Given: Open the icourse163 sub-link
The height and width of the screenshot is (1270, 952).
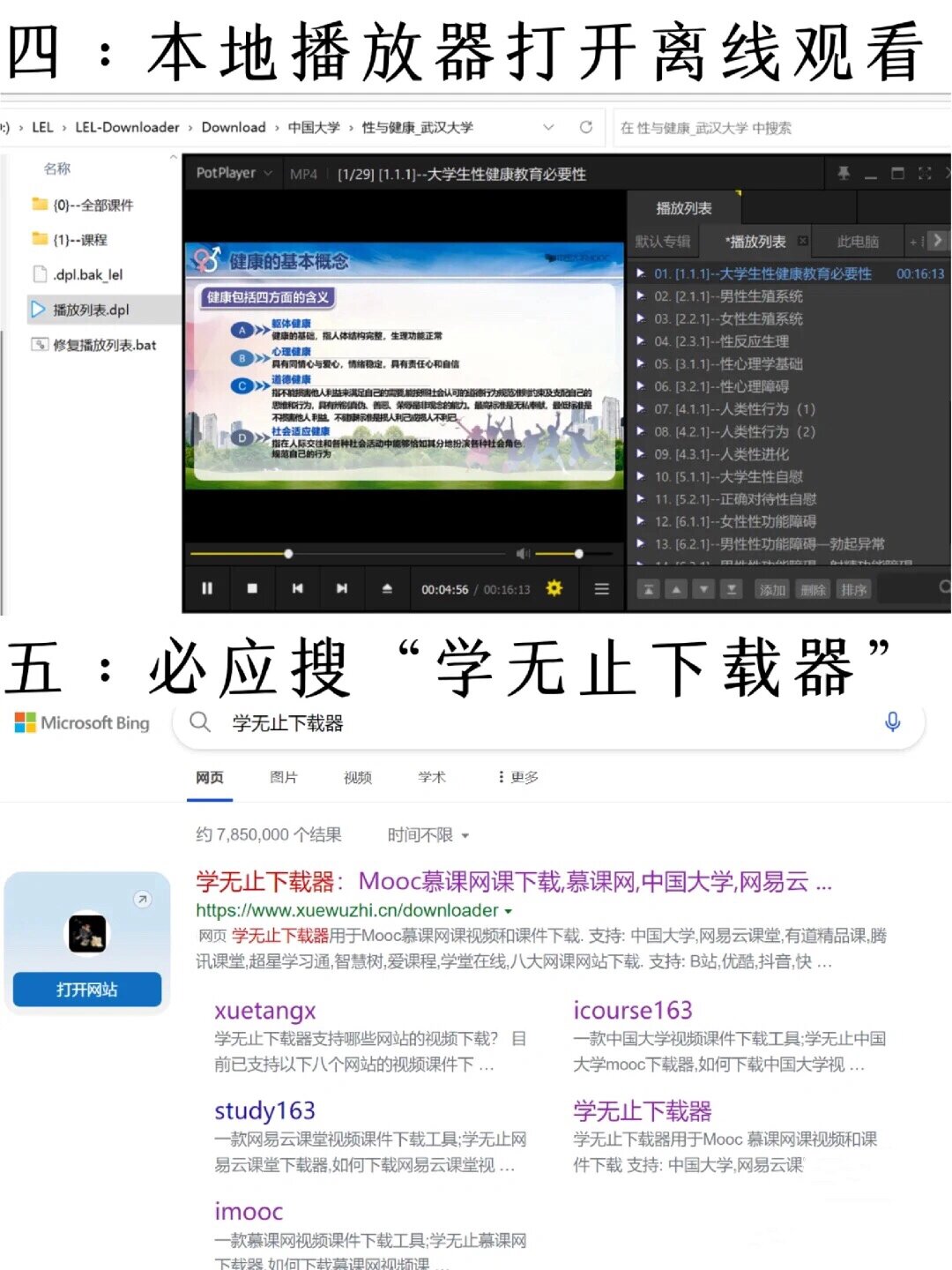Looking at the screenshot, I should pos(633,1011).
